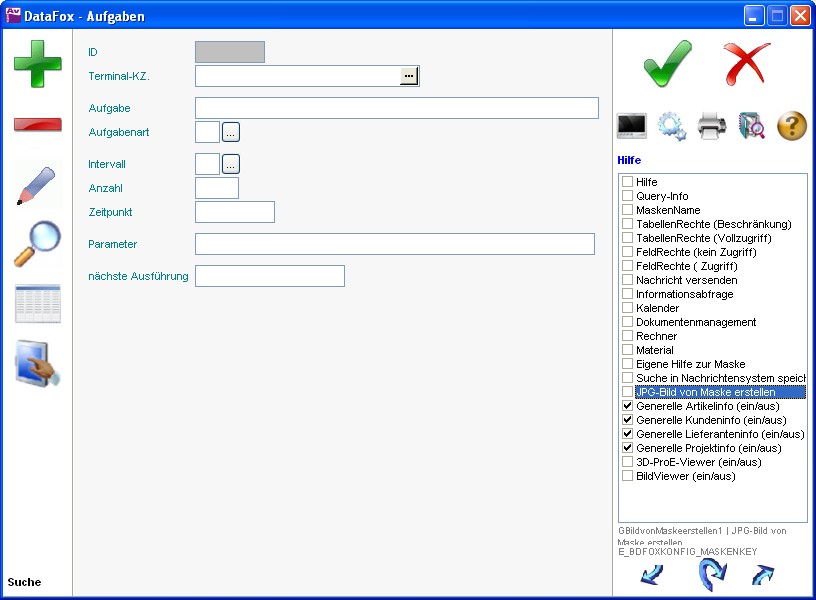The width and height of the screenshot is (816, 600).
Task: Click into the Aufgabe text field
Action: (396, 108)
